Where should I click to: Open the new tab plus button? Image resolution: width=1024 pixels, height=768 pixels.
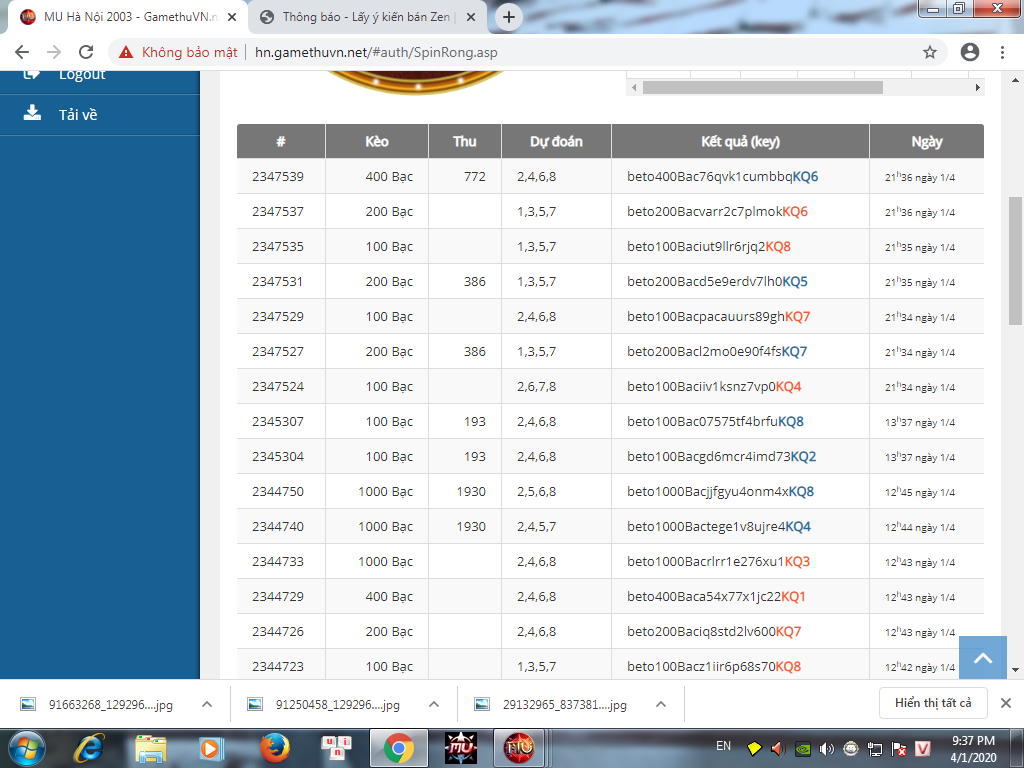tap(509, 17)
